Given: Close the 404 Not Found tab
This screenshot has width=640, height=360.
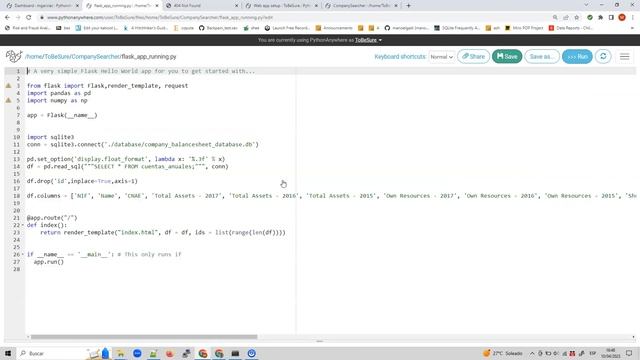Looking at the screenshot, I should click(236, 6).
